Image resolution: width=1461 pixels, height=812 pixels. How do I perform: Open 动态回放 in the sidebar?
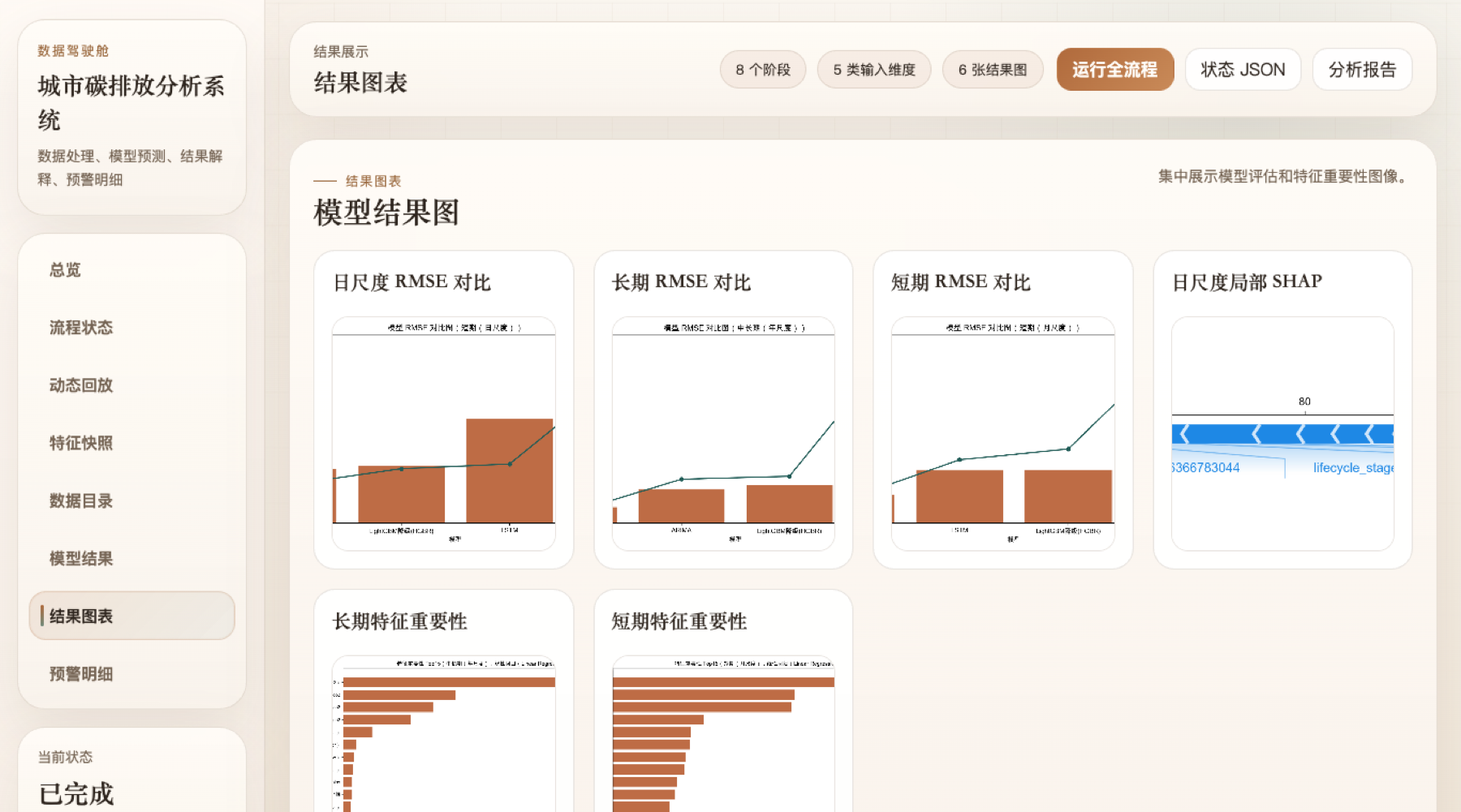click(x=131, y=385)
